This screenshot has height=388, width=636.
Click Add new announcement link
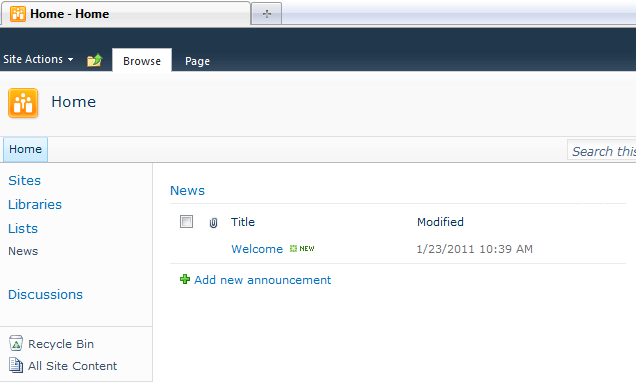click(262, 280)
